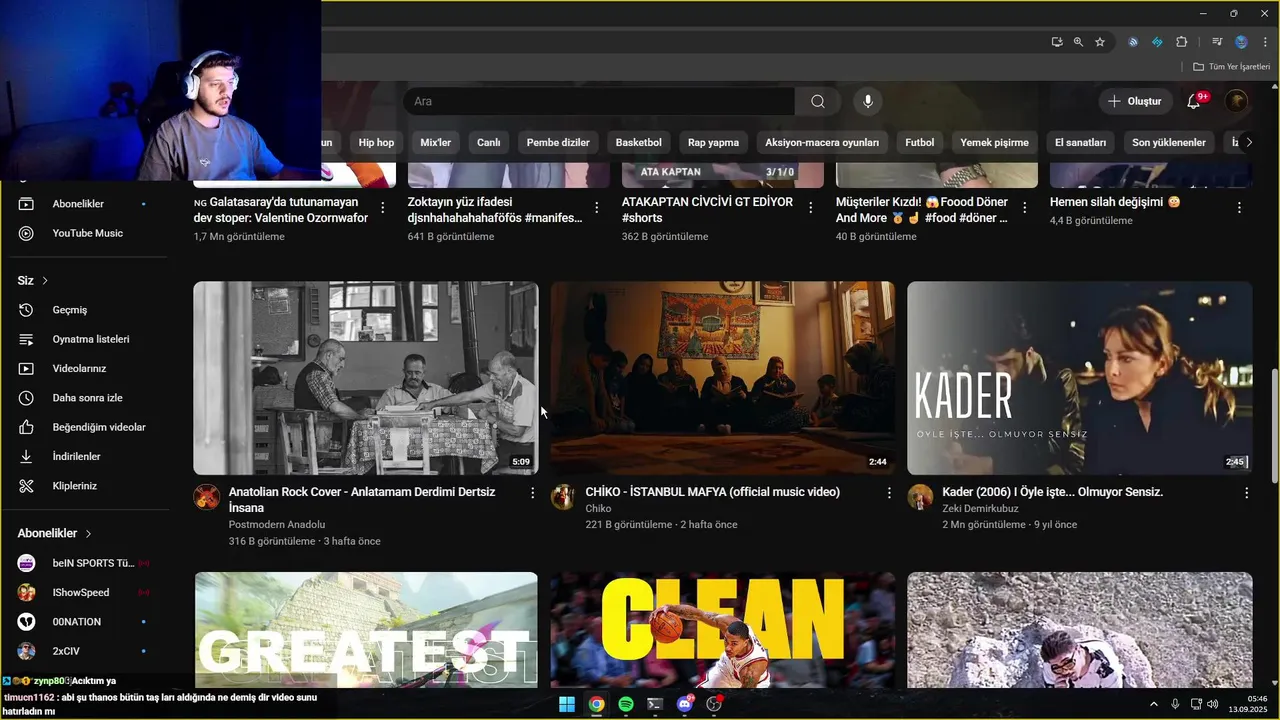Open options for Hemen silah değişimi short
The height and width of the screenshot is (720, 1280).
point(1239,208)
